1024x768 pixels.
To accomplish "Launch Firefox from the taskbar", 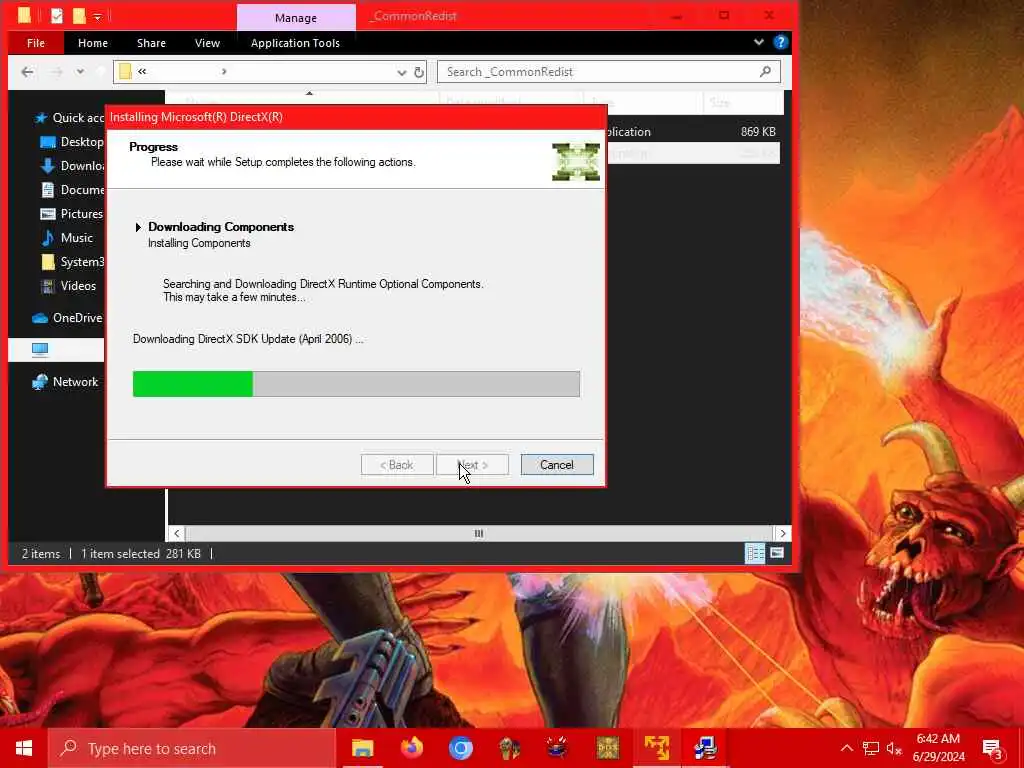I will click(x=411, y=748).
